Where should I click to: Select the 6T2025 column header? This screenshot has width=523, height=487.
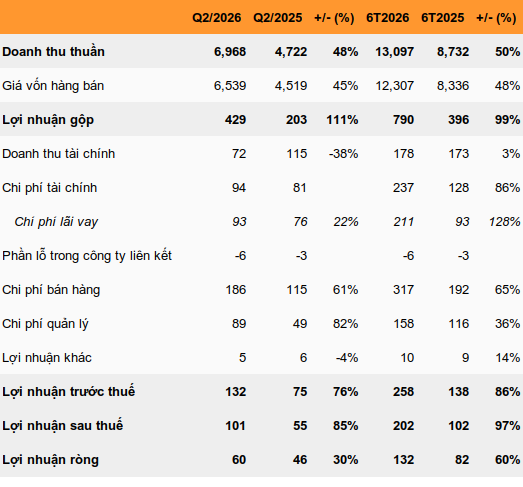tap(442, 18)
